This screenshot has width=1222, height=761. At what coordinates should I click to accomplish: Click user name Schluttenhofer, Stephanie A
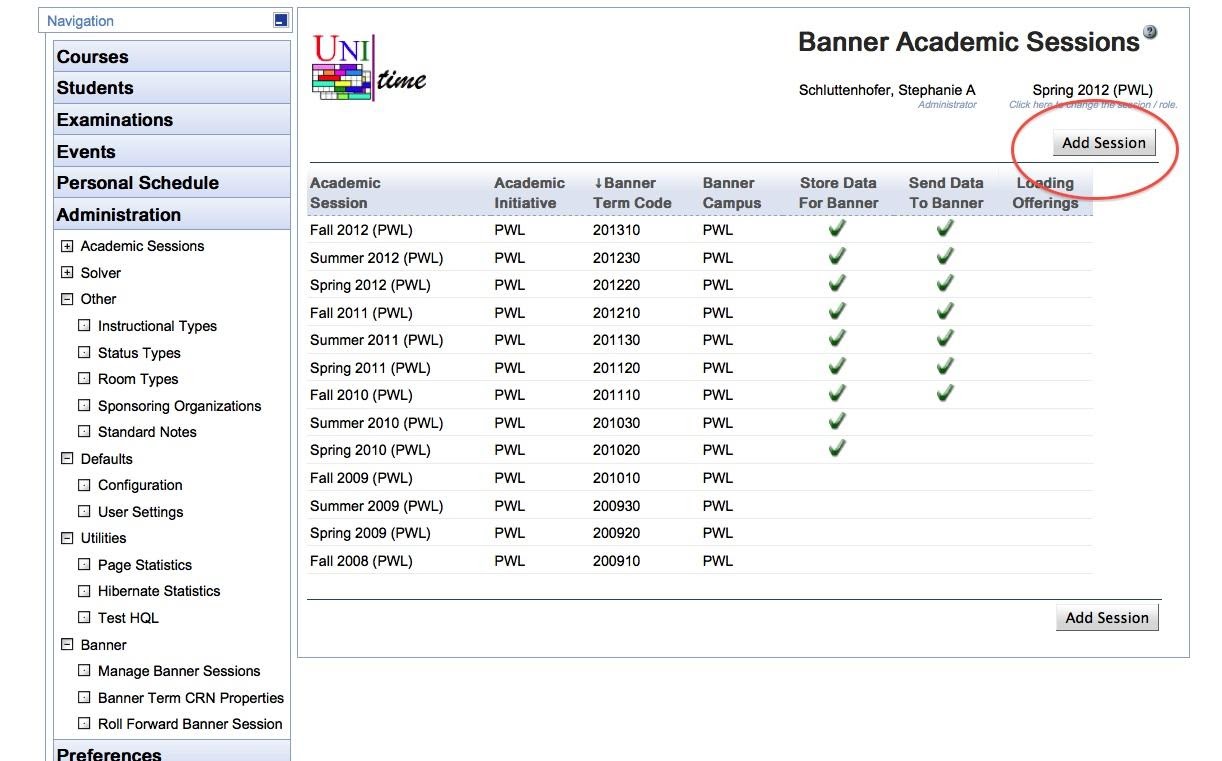887,90
